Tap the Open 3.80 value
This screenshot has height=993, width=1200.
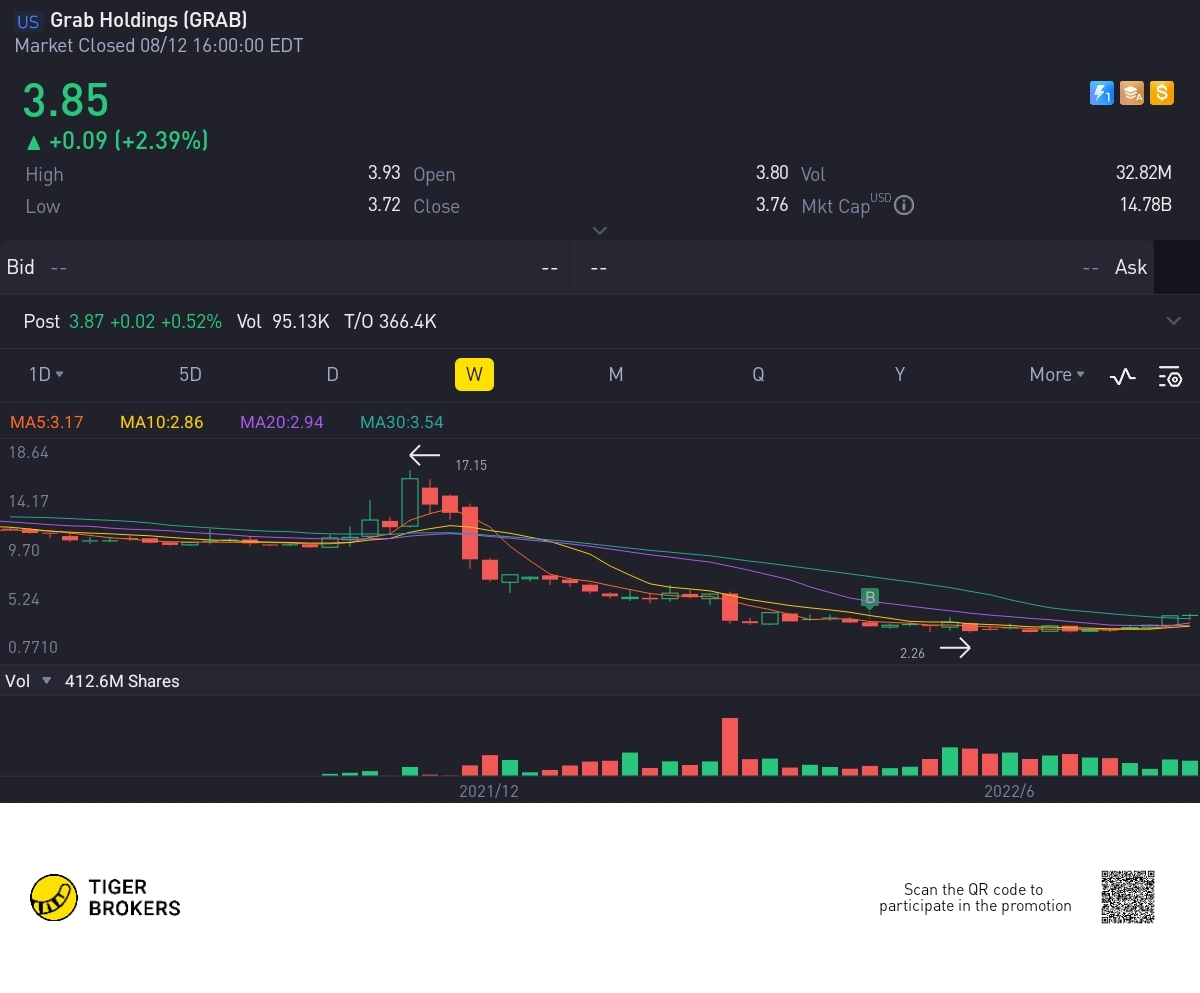(x=772, y=173)
